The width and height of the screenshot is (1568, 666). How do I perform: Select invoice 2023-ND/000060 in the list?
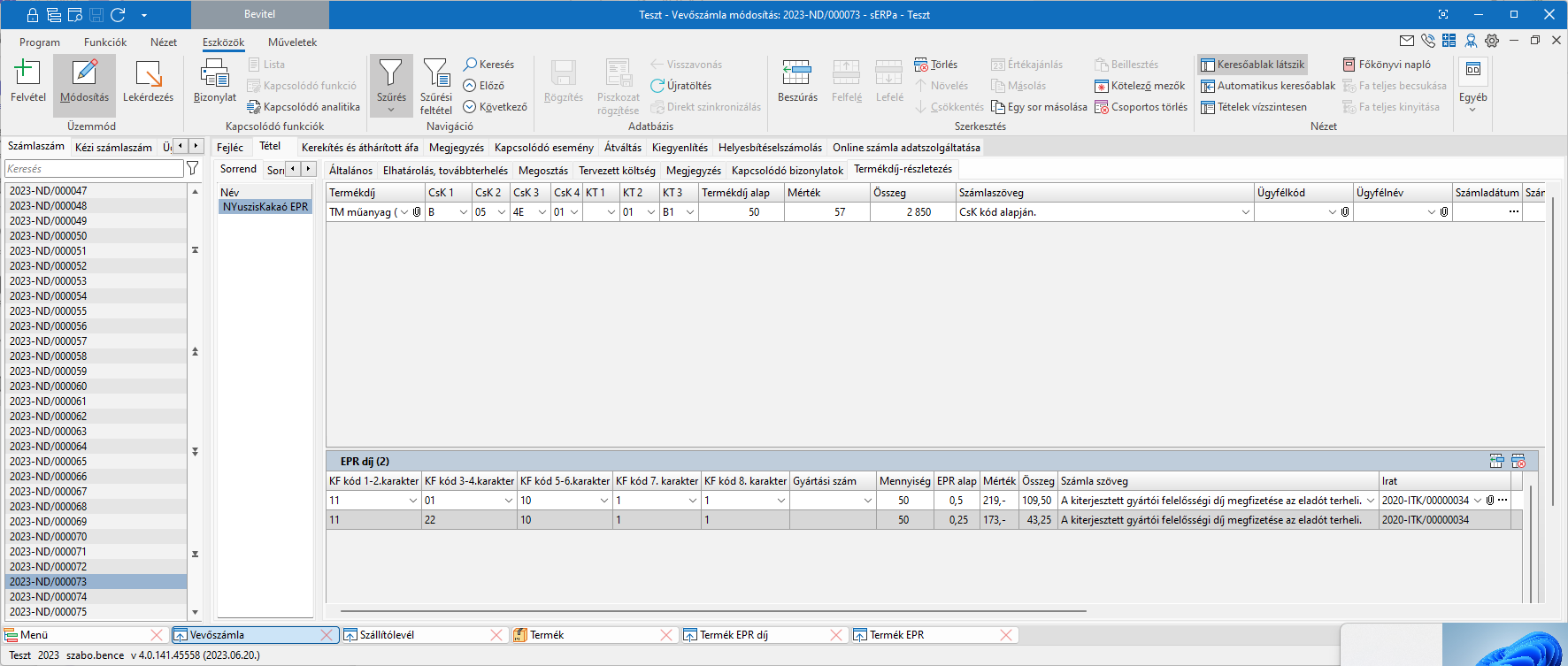click(x=49, y=387)
